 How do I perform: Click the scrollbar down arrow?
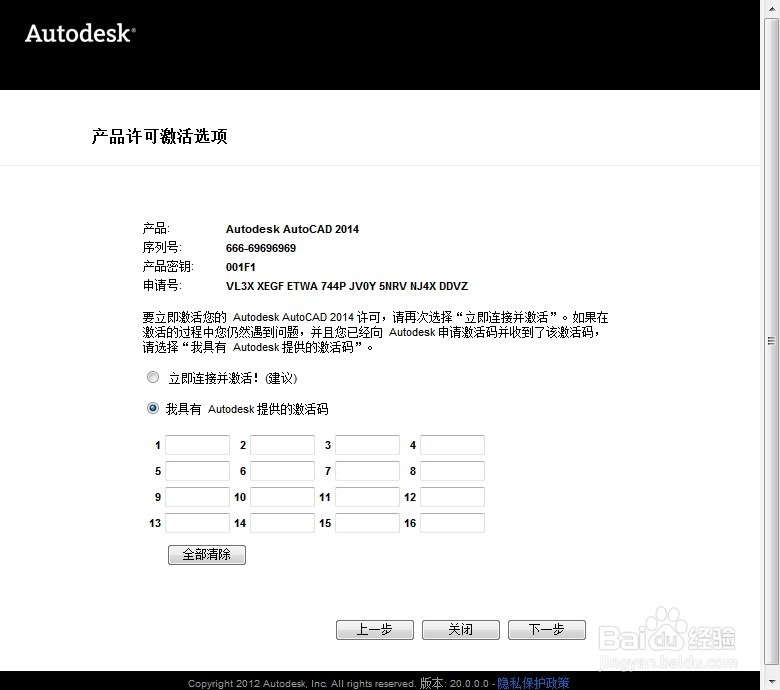pos(772,681)
